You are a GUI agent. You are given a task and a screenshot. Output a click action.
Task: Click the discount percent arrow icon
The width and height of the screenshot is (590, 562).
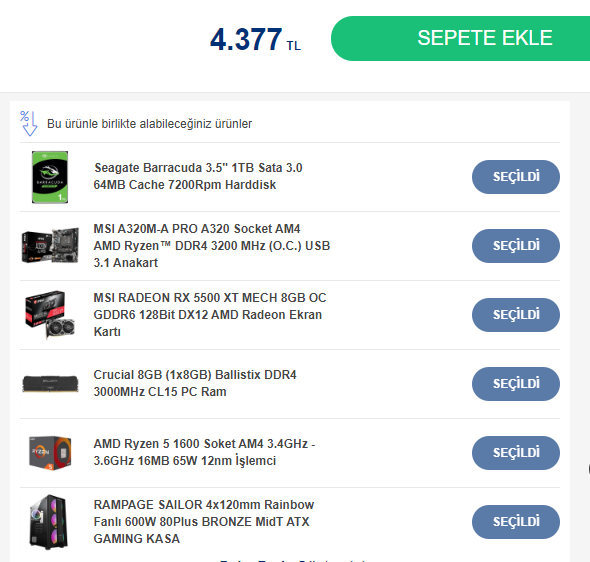tap(29, 123)
